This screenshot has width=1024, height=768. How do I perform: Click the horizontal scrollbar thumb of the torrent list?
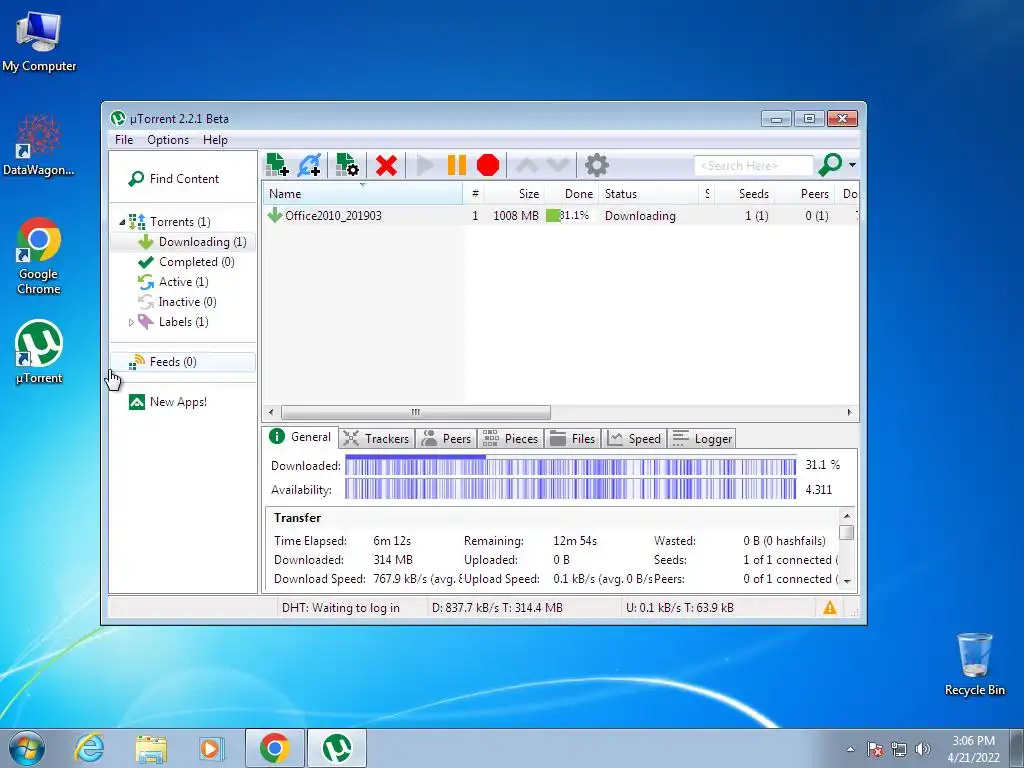click(x=415, y=412)
